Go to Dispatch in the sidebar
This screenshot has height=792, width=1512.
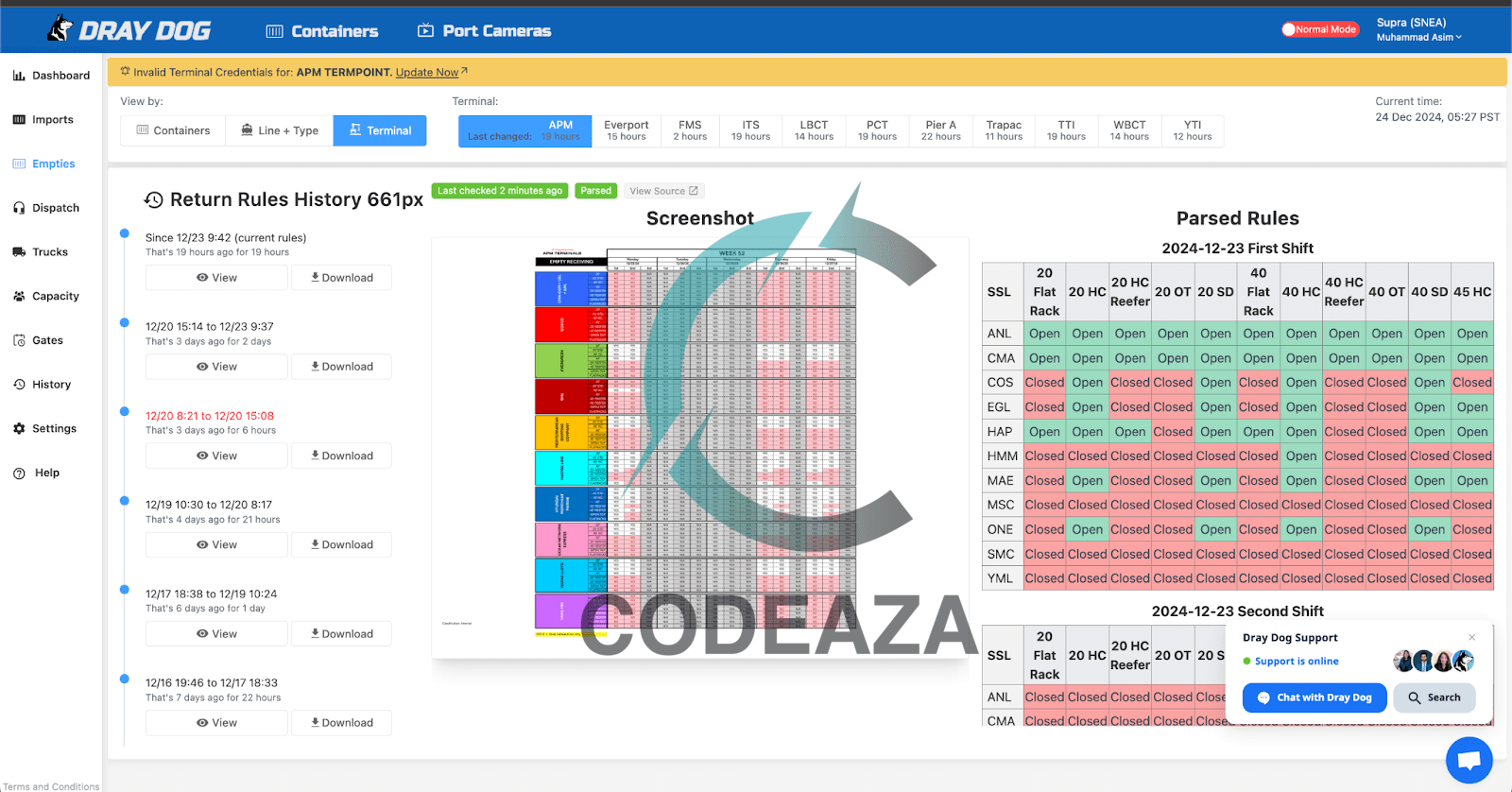(46, 208)
